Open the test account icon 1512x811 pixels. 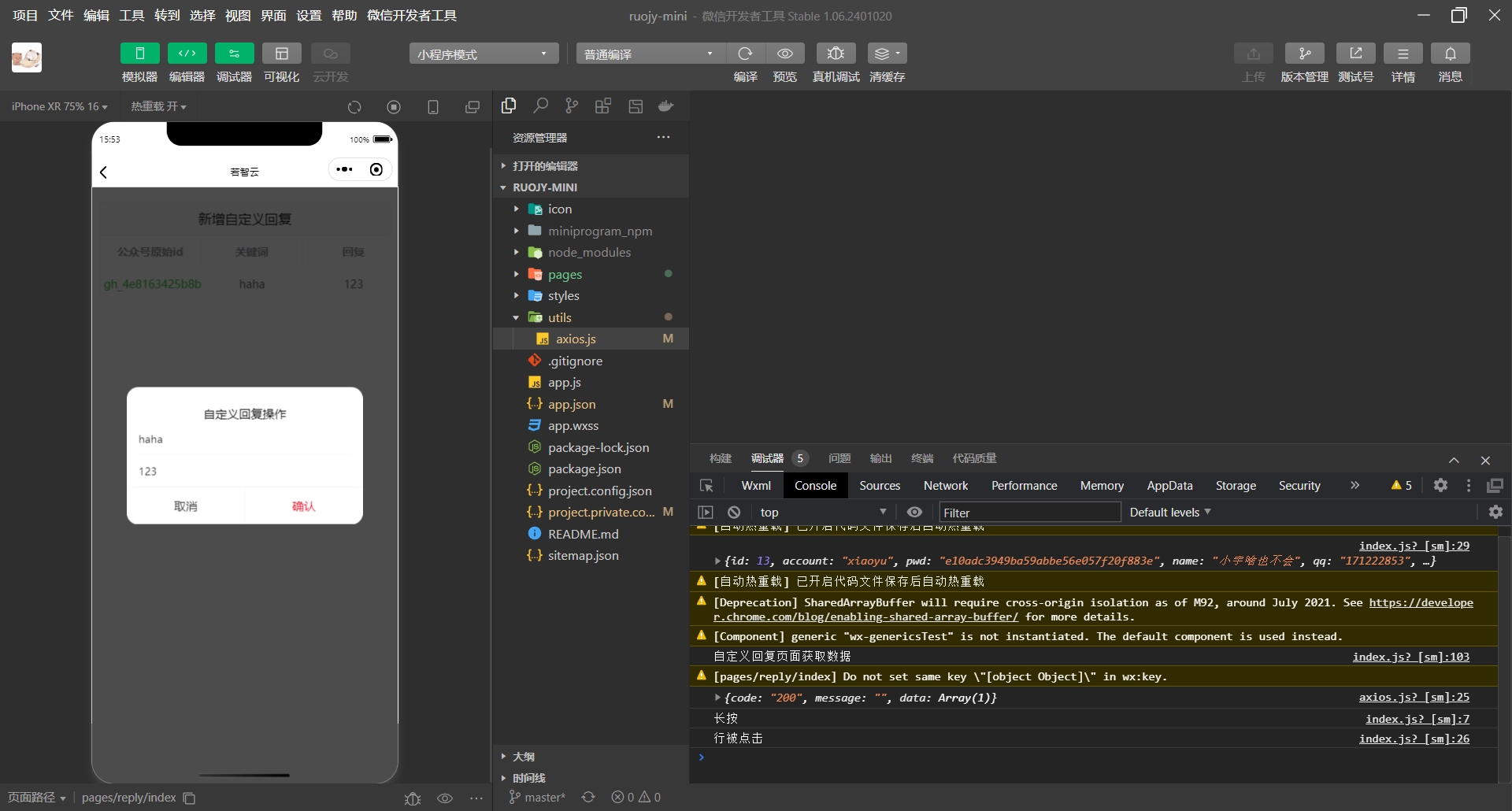(1355, 54)
